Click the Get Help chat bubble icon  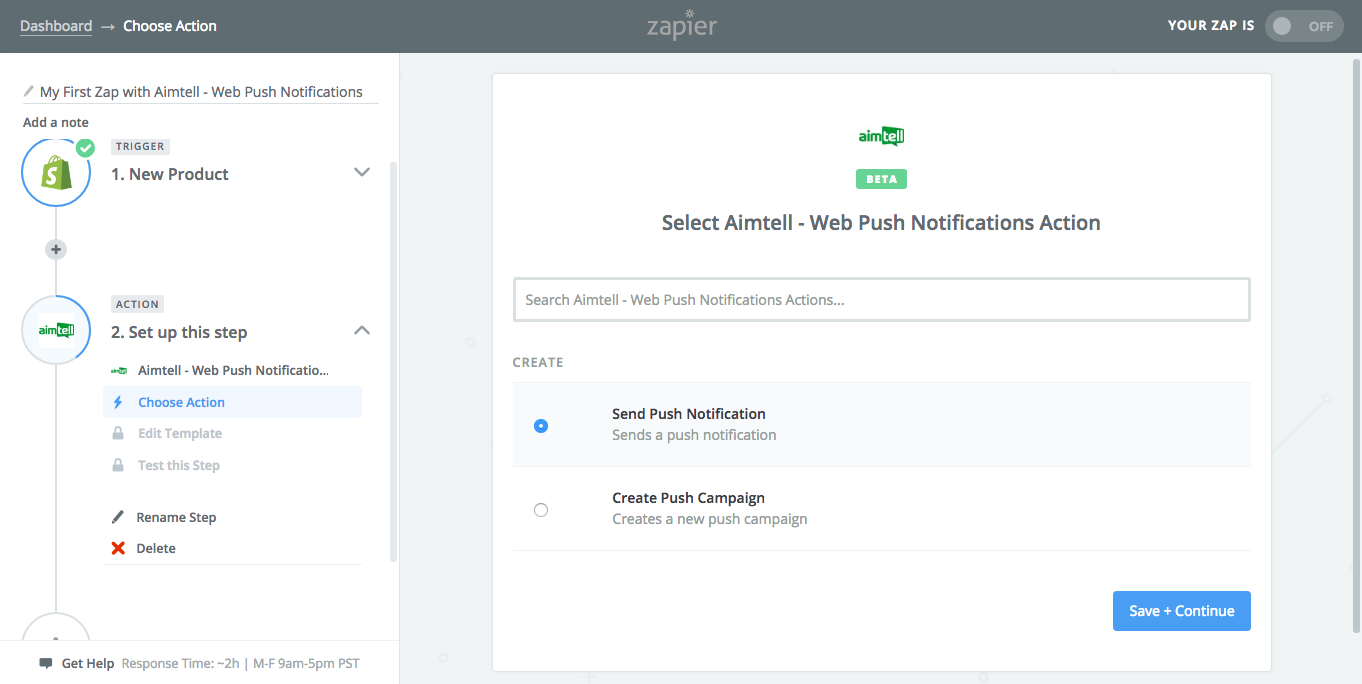[46, 663]
